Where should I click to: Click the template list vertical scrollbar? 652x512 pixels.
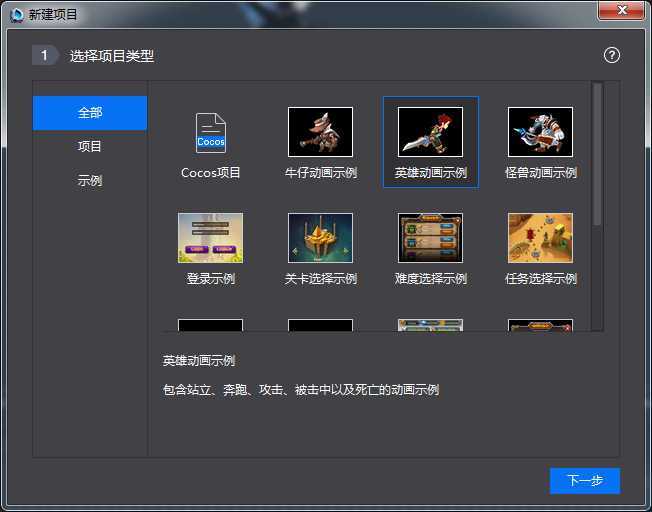[x=598, y=154]
